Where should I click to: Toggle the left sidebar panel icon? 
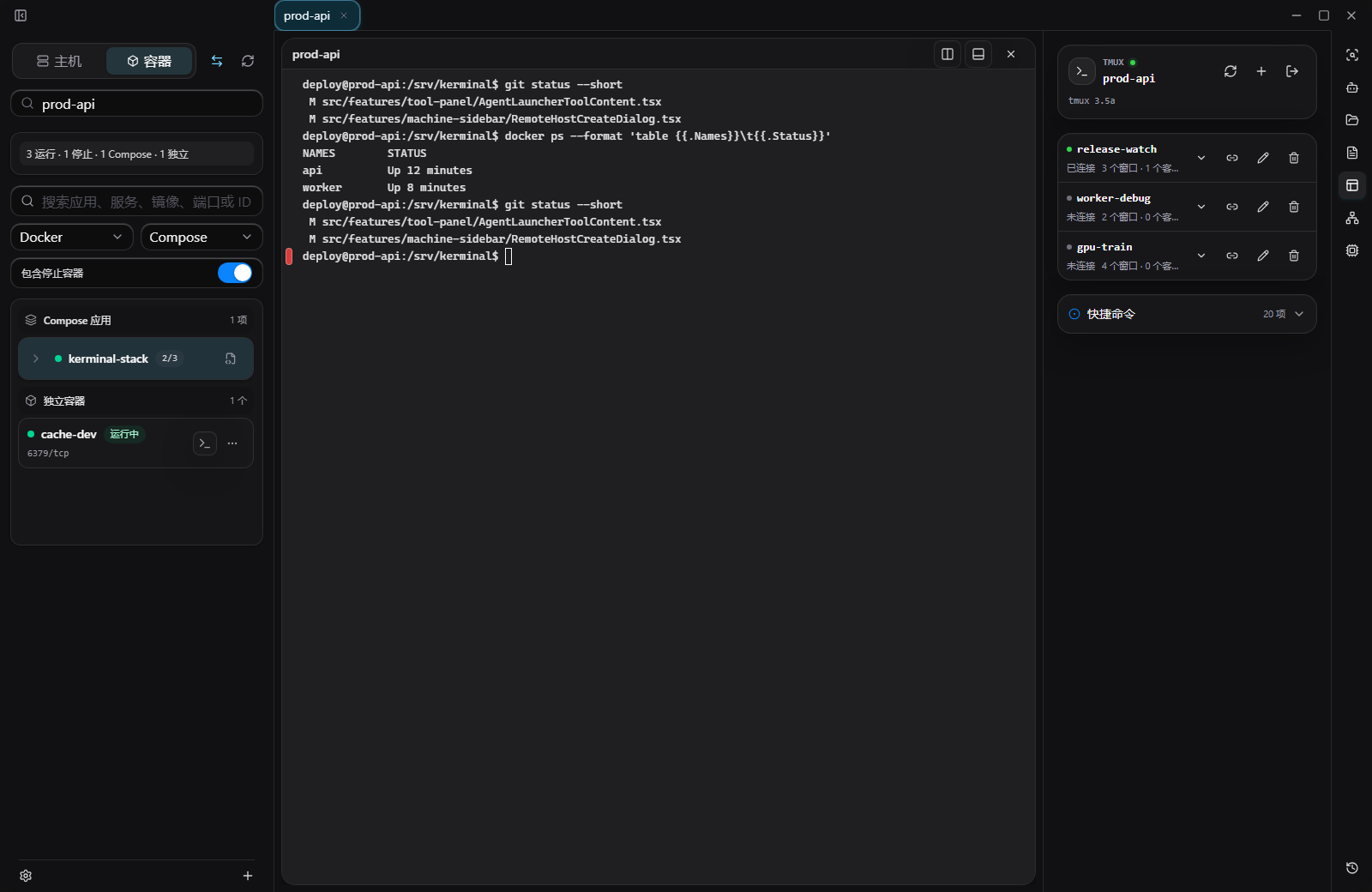[x=21, y=15]
